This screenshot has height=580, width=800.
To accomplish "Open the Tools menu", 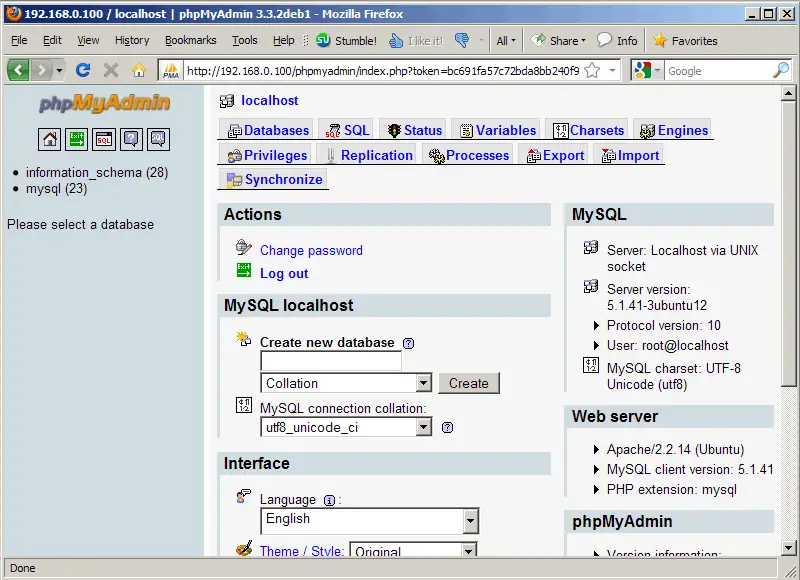I will click(x=245, y=40).
